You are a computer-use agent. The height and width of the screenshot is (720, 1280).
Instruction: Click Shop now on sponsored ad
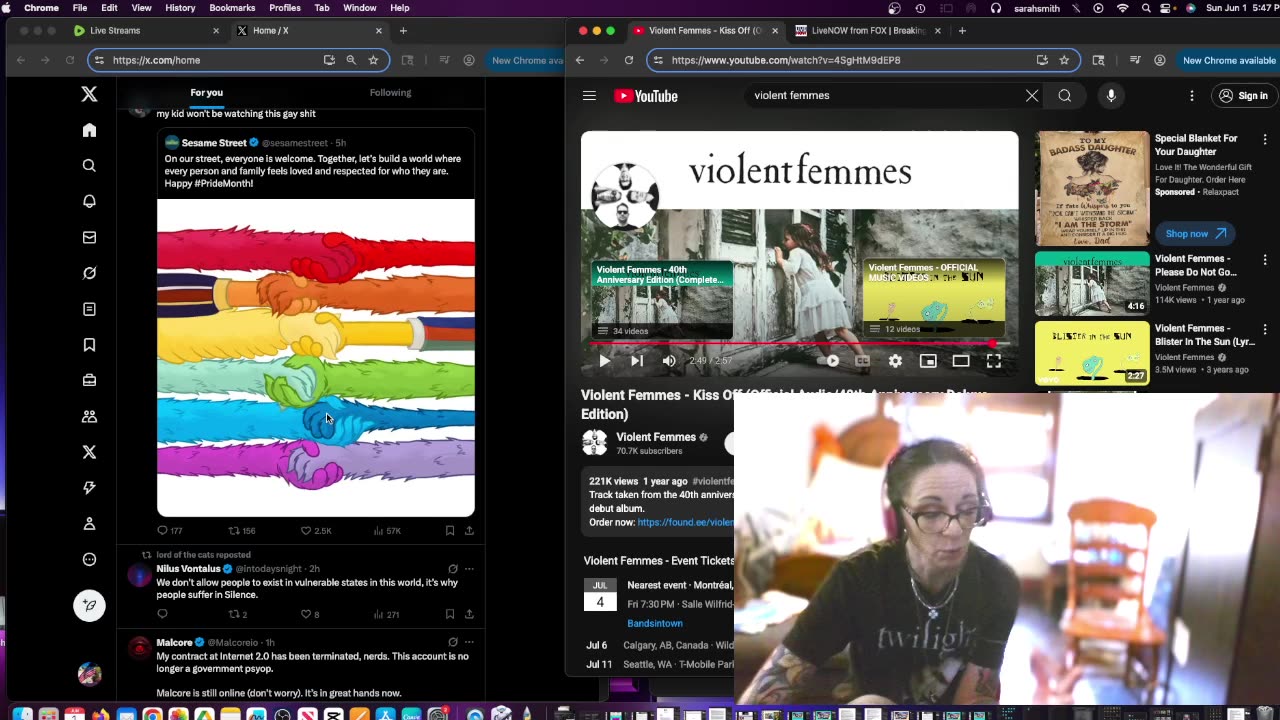(1195, 234)
